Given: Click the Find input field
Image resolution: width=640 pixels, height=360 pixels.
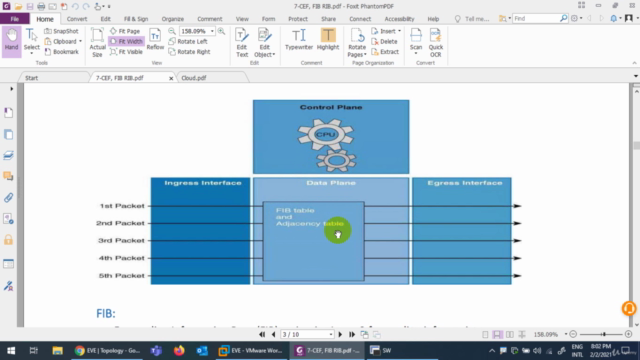Looking at the screenshot, I should pos(536,18).
